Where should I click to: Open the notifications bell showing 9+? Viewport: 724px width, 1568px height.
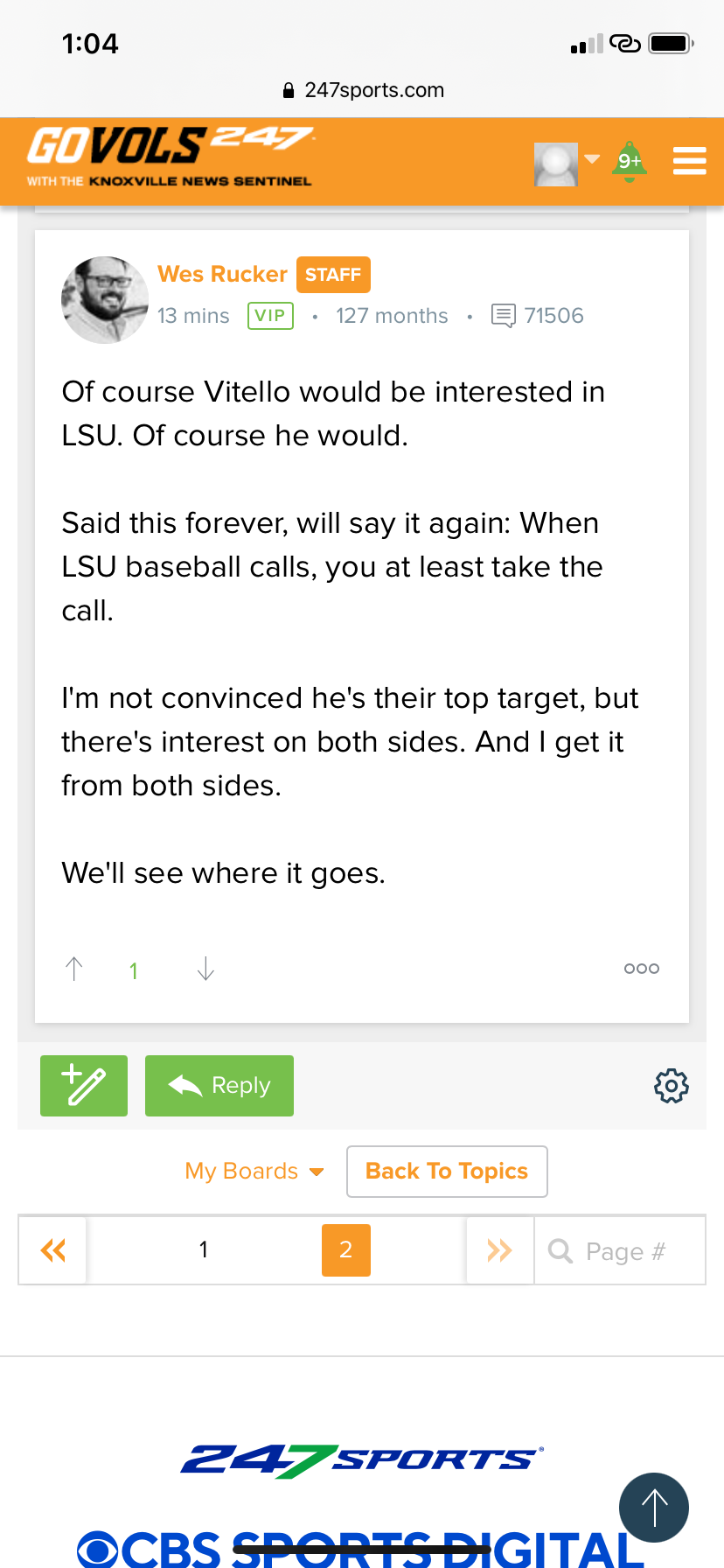630,162
